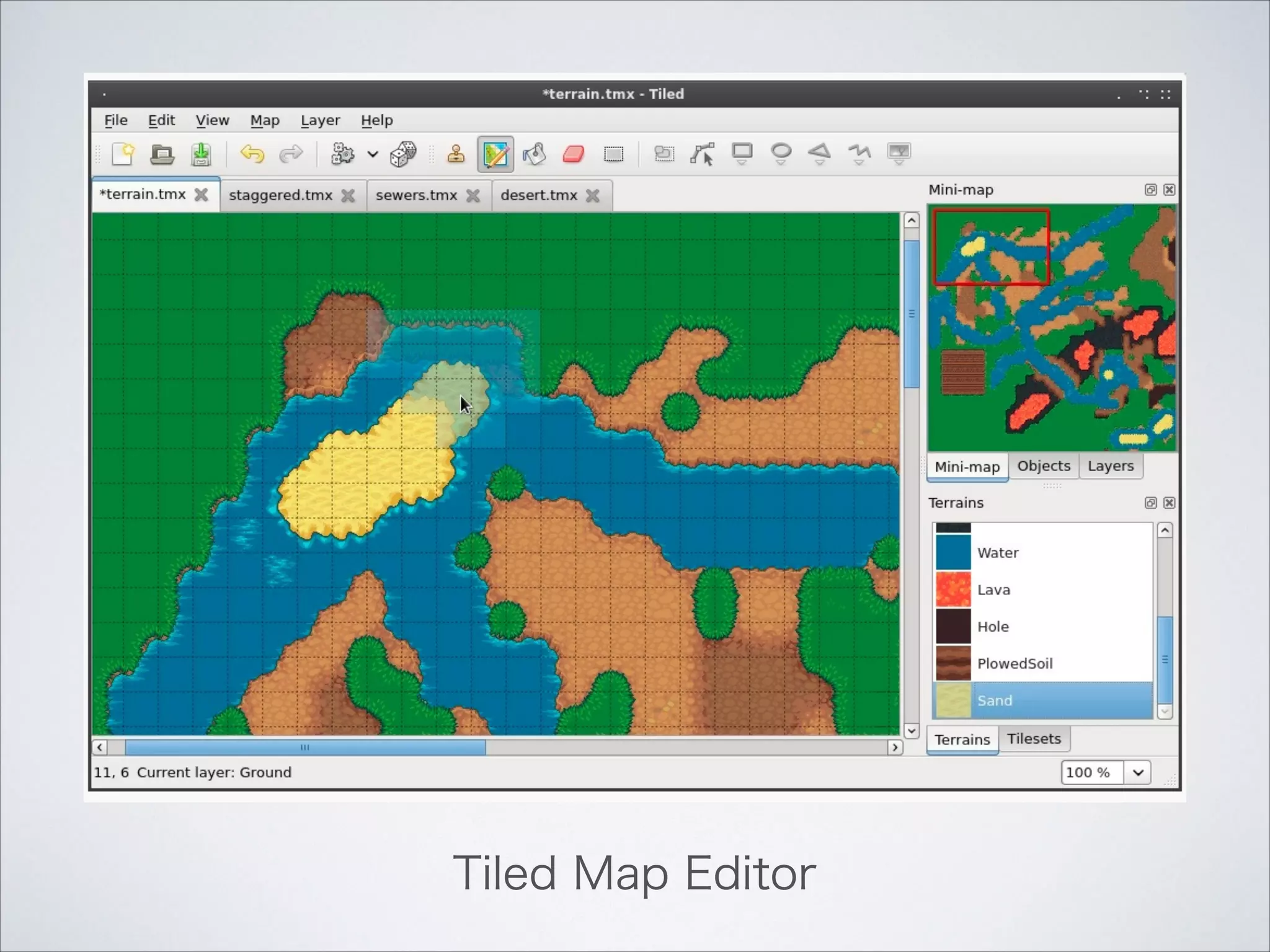Viewport: 1270px width, 952px height.
Task: Click the horizontal scrollbar thumb
Action: coord(305,747)
